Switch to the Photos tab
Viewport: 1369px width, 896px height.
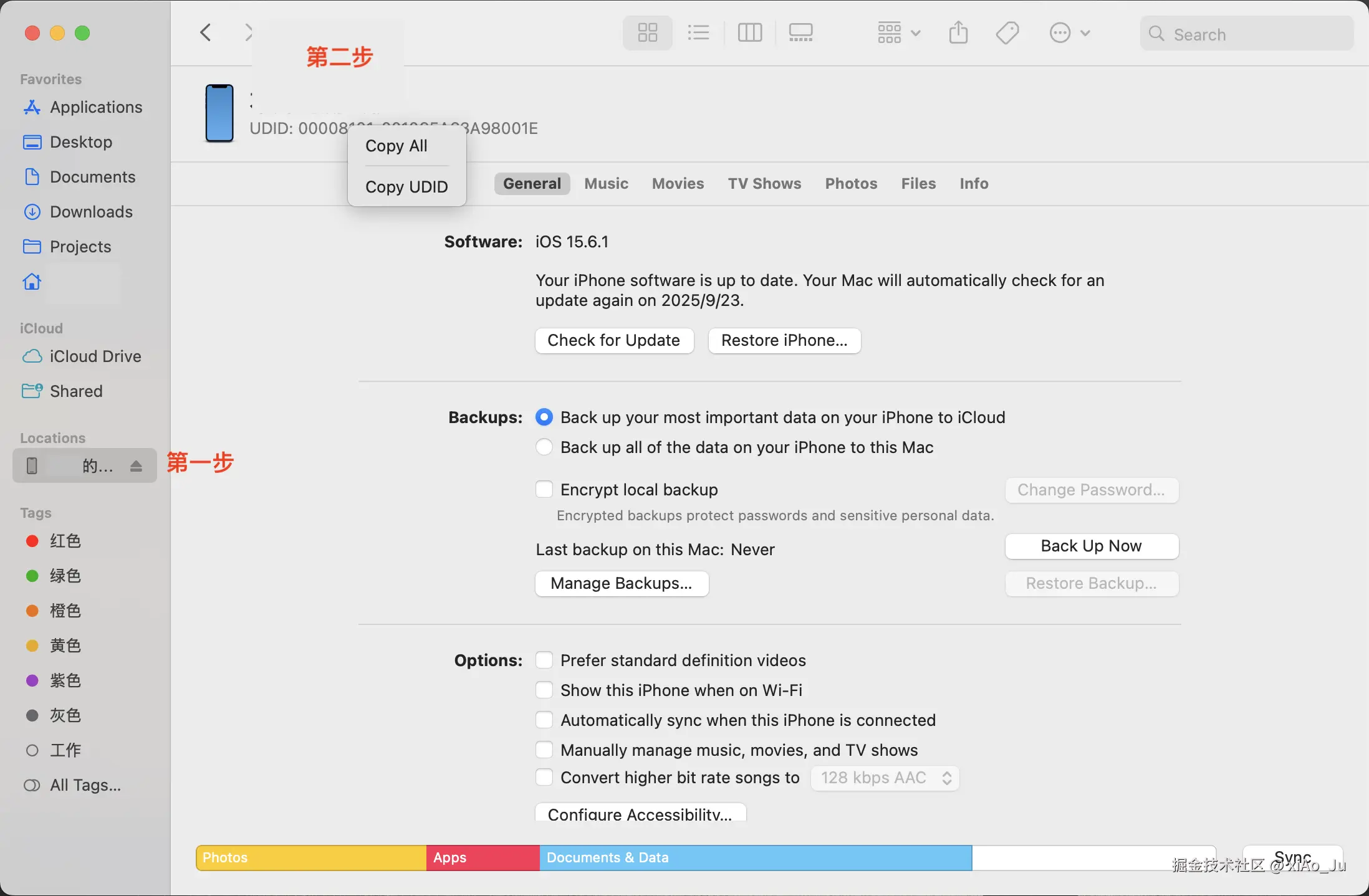(851, 184)
